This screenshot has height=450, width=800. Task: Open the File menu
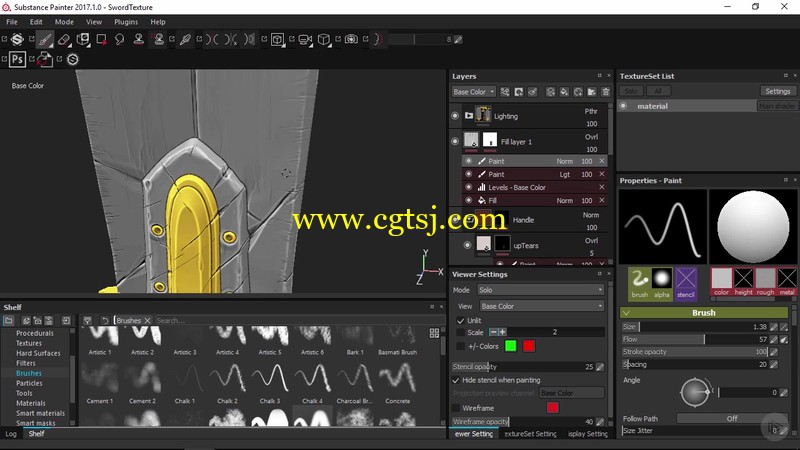tap(12, 22)
